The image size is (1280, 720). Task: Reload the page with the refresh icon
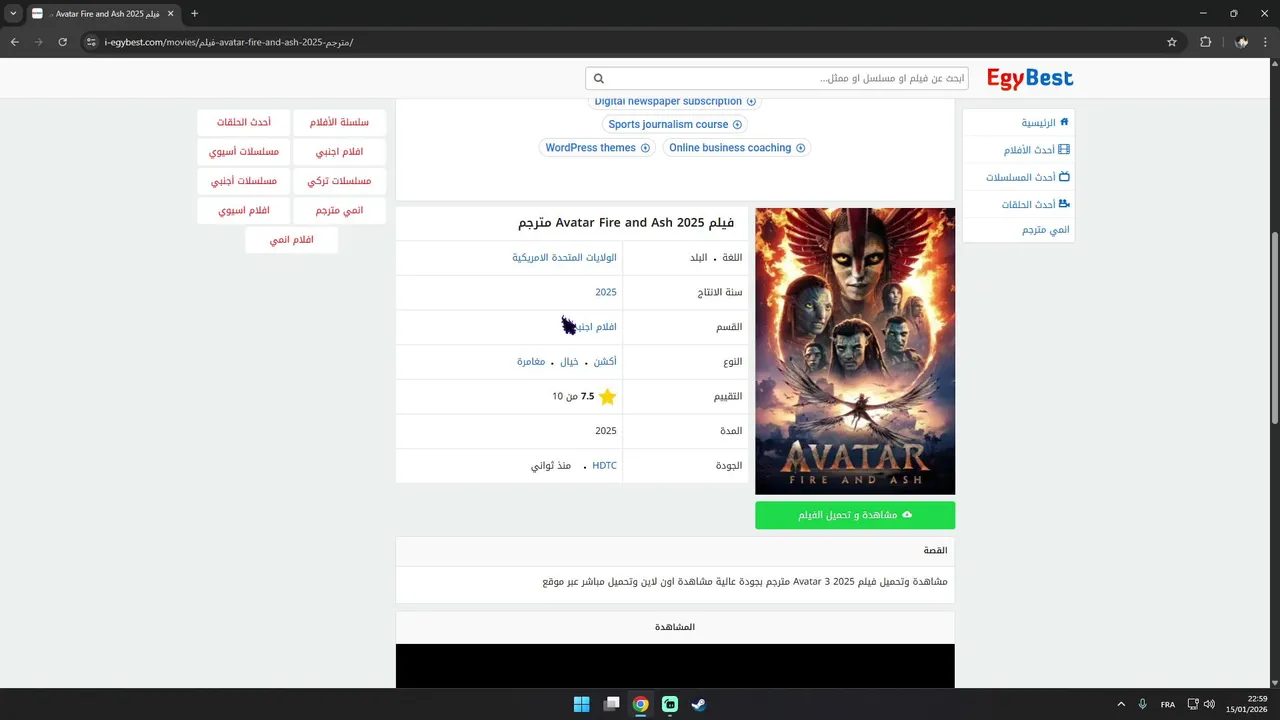tap(62, 42)
